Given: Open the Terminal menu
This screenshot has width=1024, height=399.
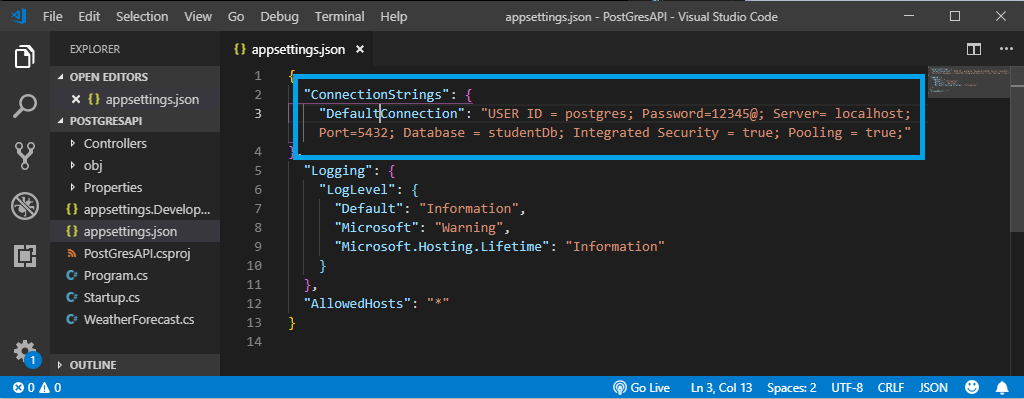Looking at the screenshot, I should (x=340, y=16).
